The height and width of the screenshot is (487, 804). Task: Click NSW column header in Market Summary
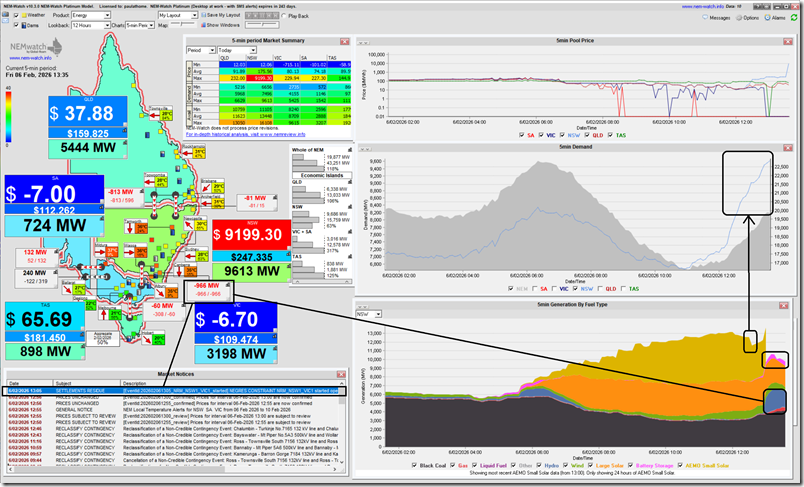259,58
